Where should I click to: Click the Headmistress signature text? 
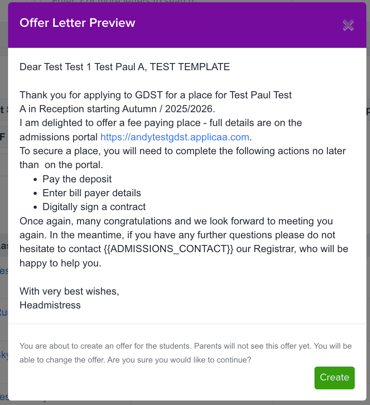pos(50,305)
